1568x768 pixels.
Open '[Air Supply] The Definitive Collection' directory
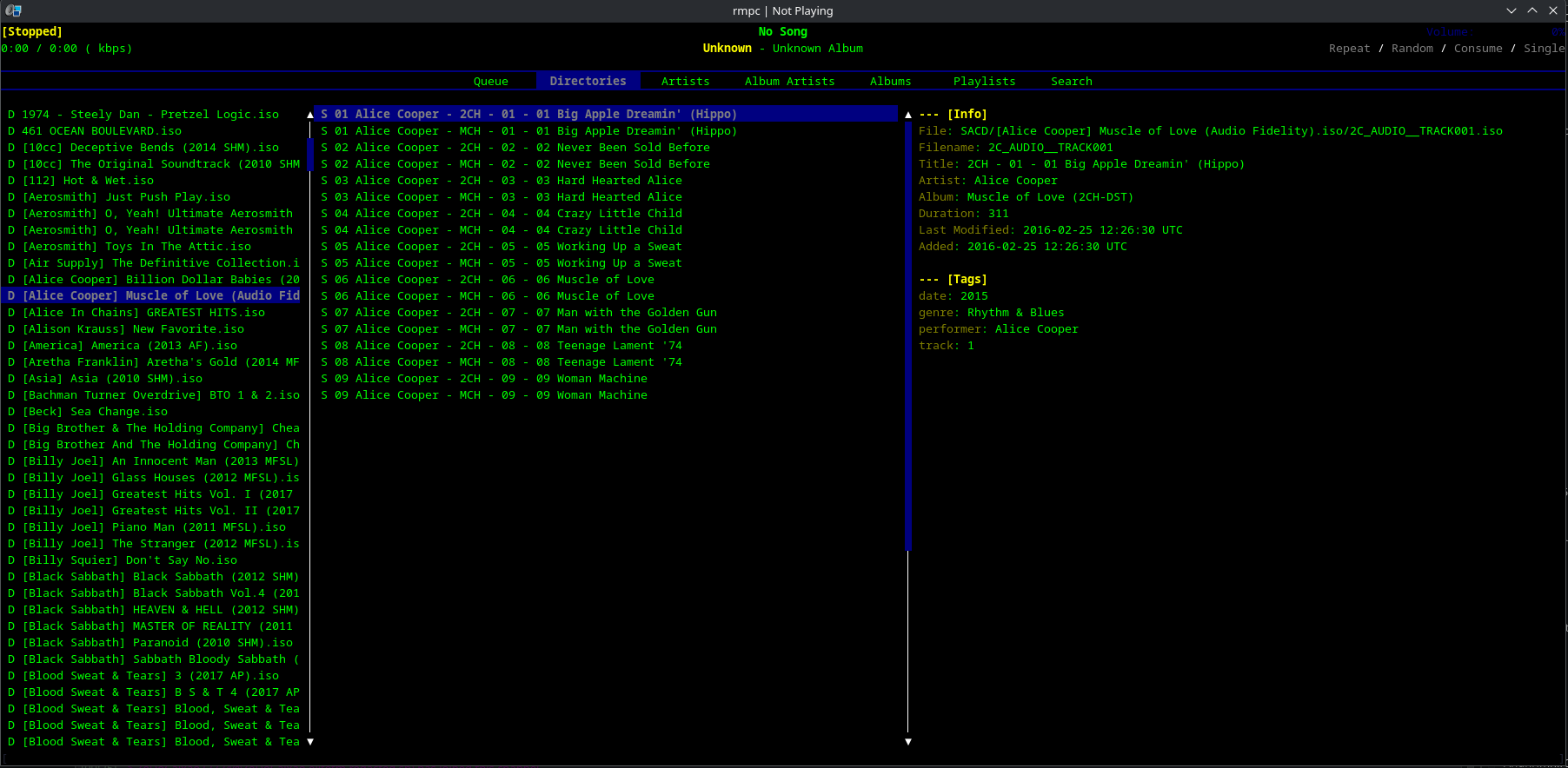click(154, 263)
